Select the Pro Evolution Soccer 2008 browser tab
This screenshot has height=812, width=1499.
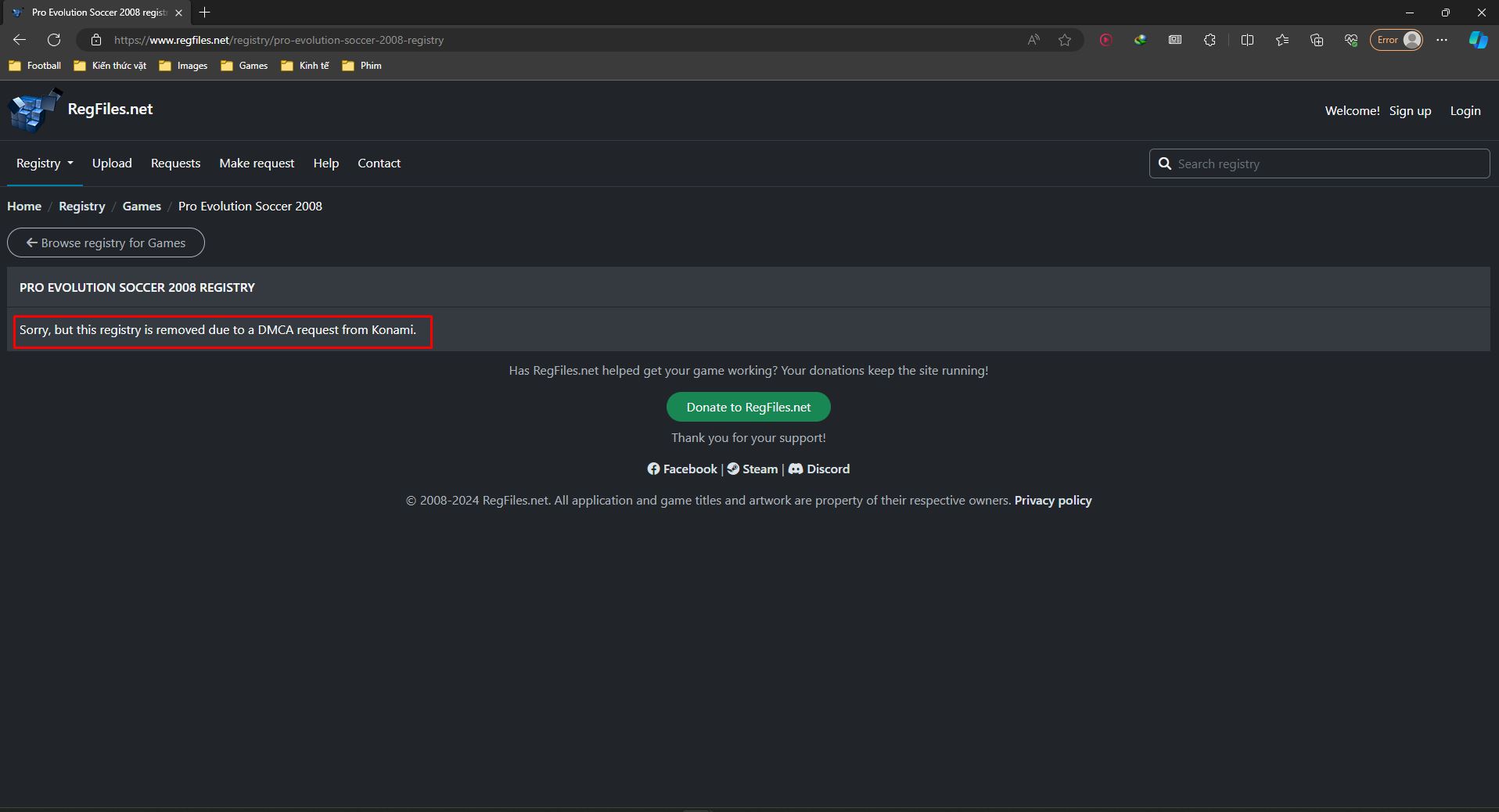(x=98, y=13)
